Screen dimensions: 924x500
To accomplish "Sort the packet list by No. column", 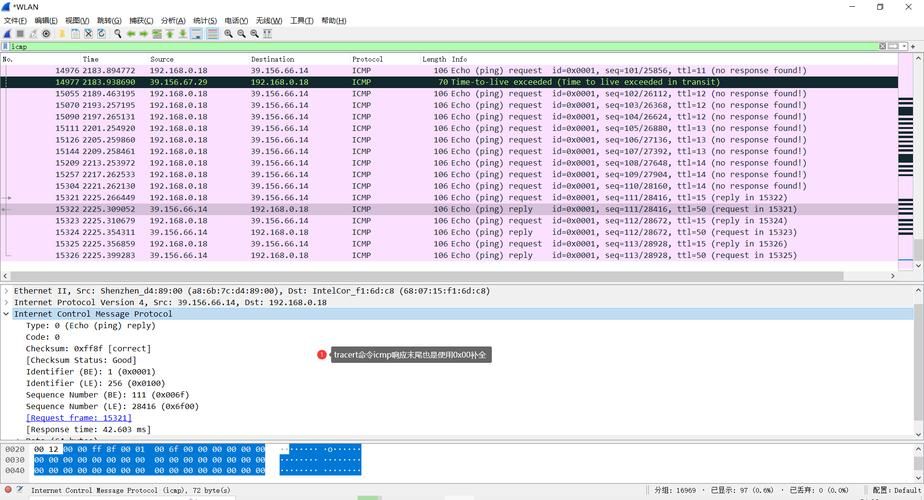I will click(x=8, y=59).
